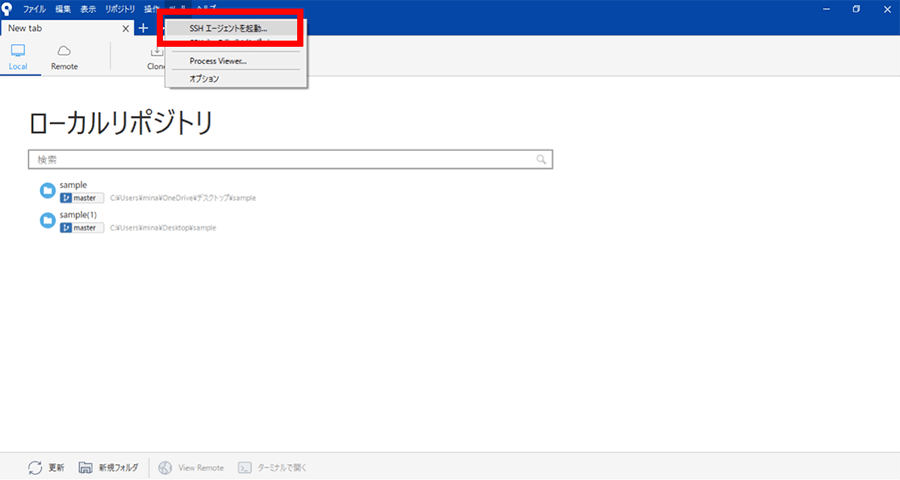Switch to the Remote repositories view
The height and width of the screenshot is (480, 900).
[x=64, y=57]
